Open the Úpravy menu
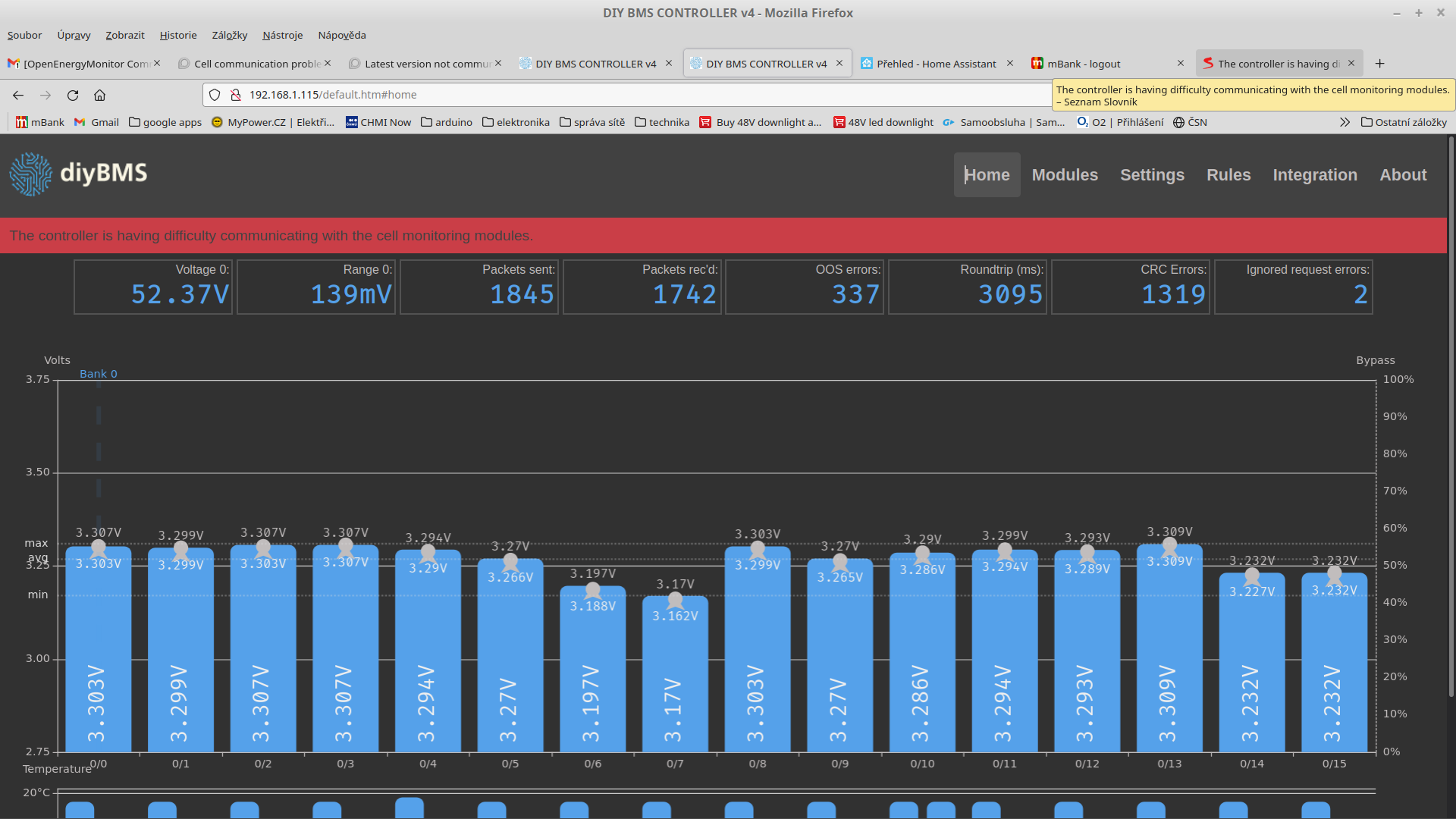Image resolution: width=1456 pixels, height=819 pixels. coord(74,35)
